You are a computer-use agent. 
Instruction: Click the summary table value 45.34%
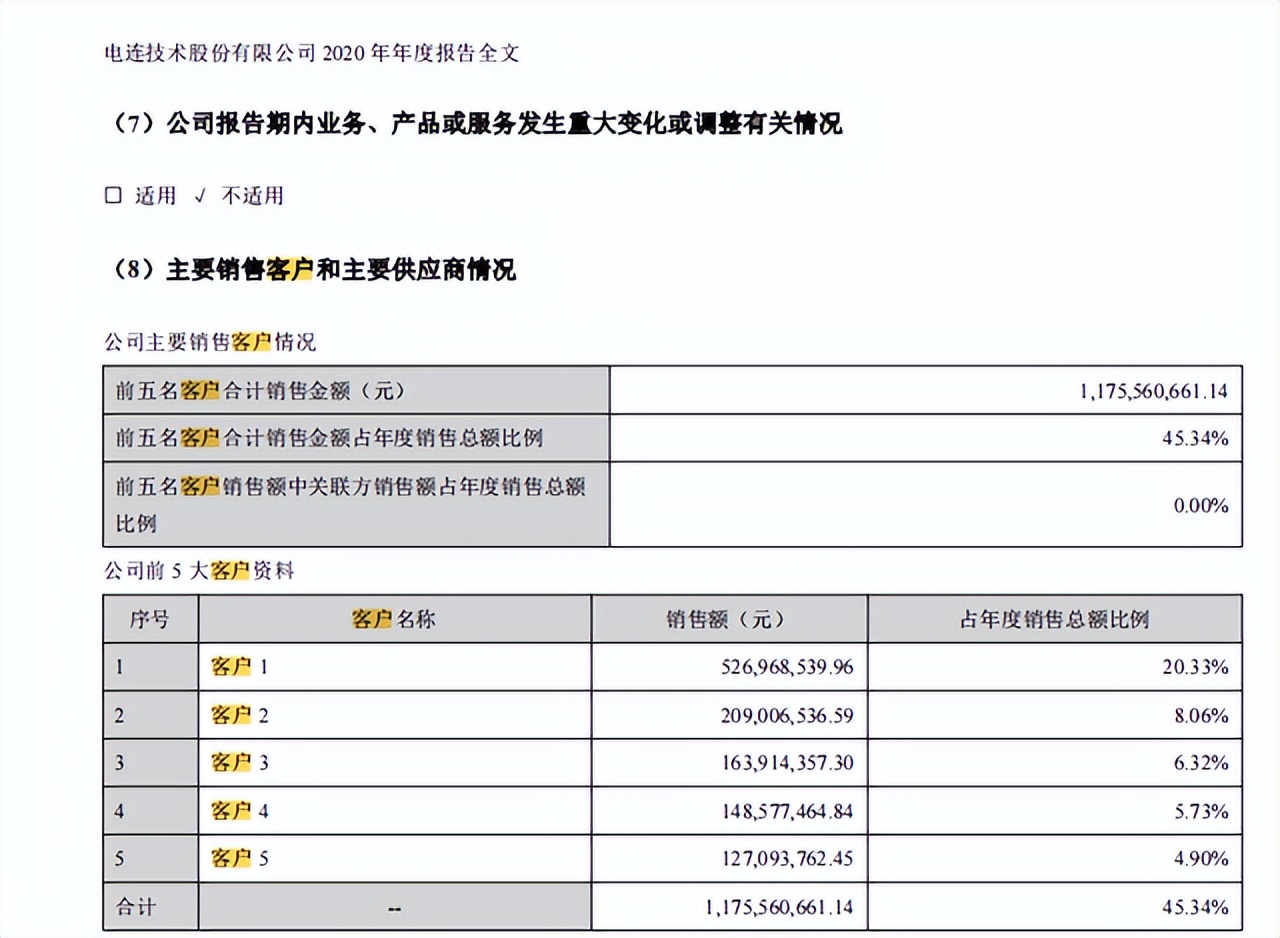tap(1197, 438)
